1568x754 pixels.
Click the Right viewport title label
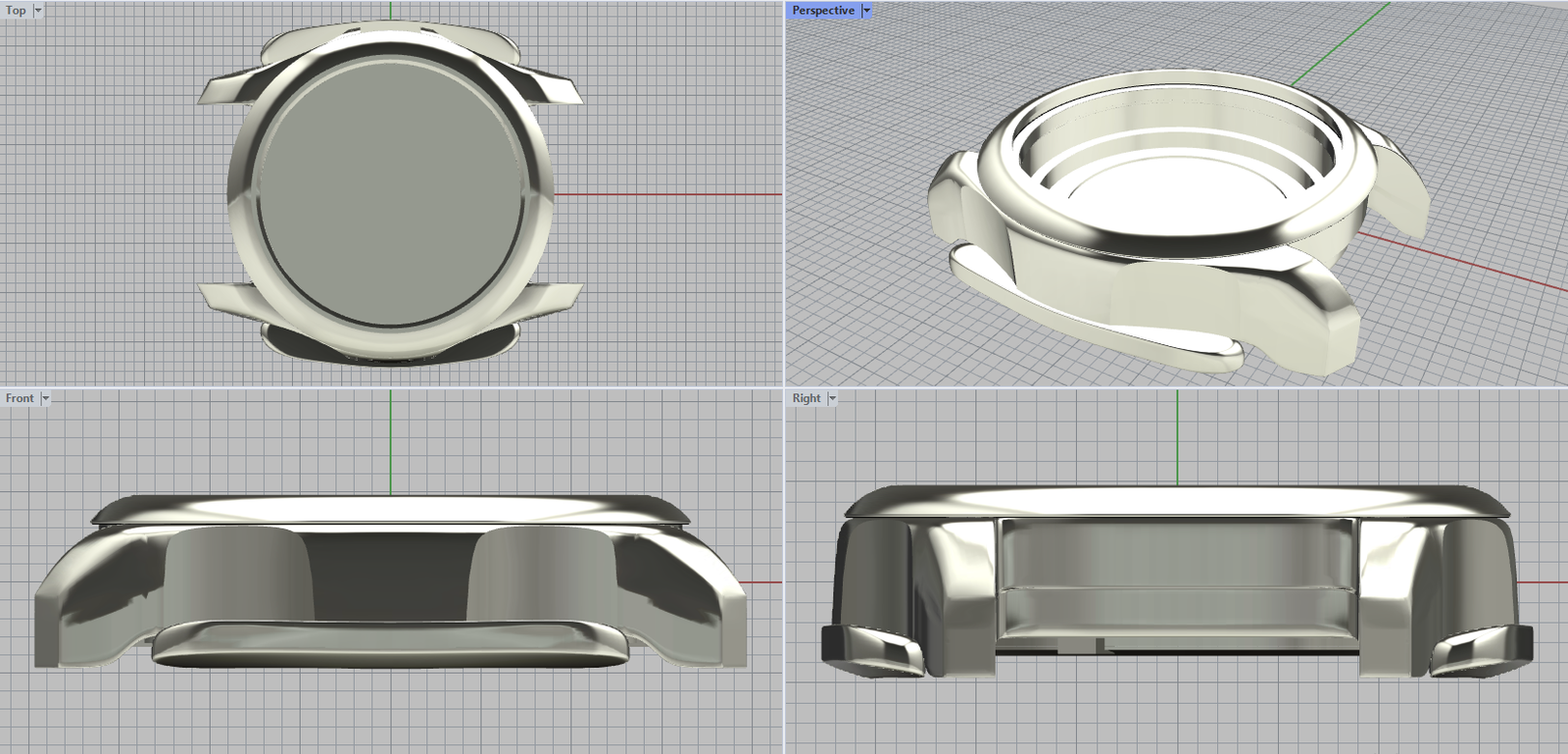coord(806,399)
